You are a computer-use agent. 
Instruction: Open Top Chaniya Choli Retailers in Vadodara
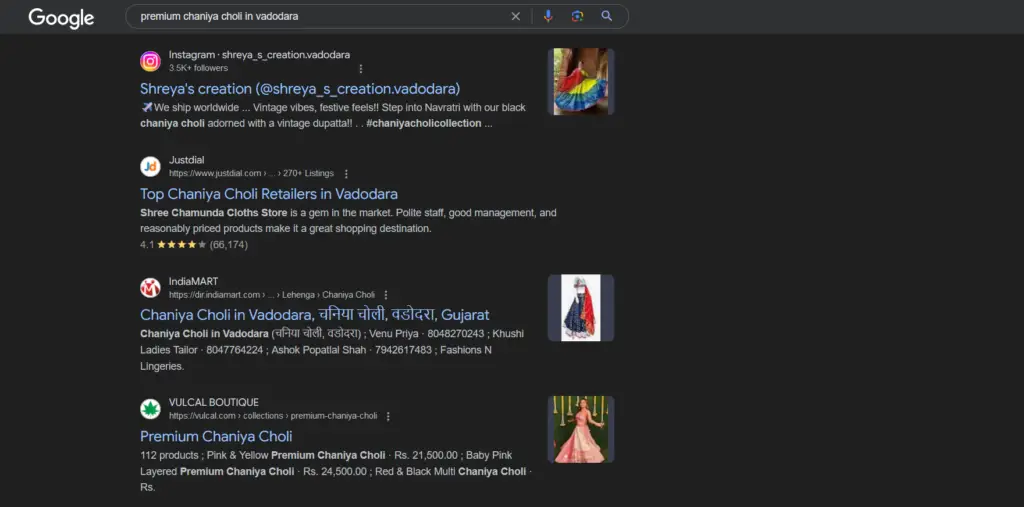click(269, 194)
